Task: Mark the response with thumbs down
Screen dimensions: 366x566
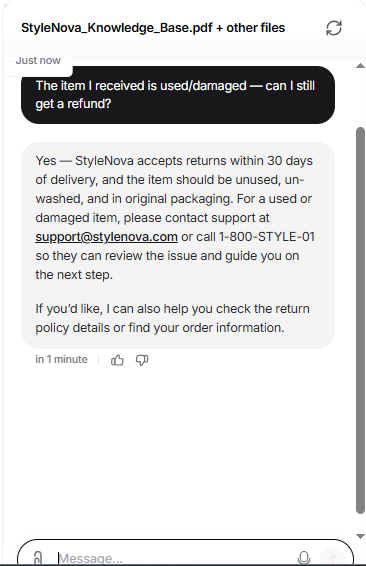Action: pyautogui.click(x=142, y=360)
